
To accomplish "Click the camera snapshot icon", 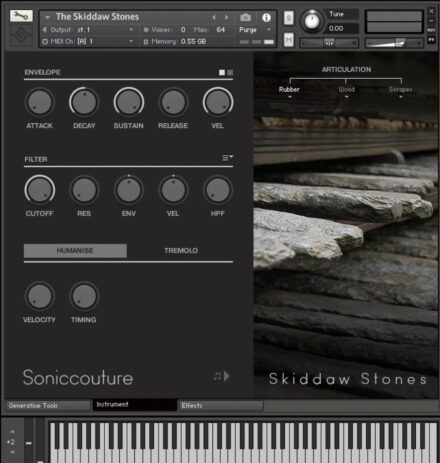I will point(245,17).
